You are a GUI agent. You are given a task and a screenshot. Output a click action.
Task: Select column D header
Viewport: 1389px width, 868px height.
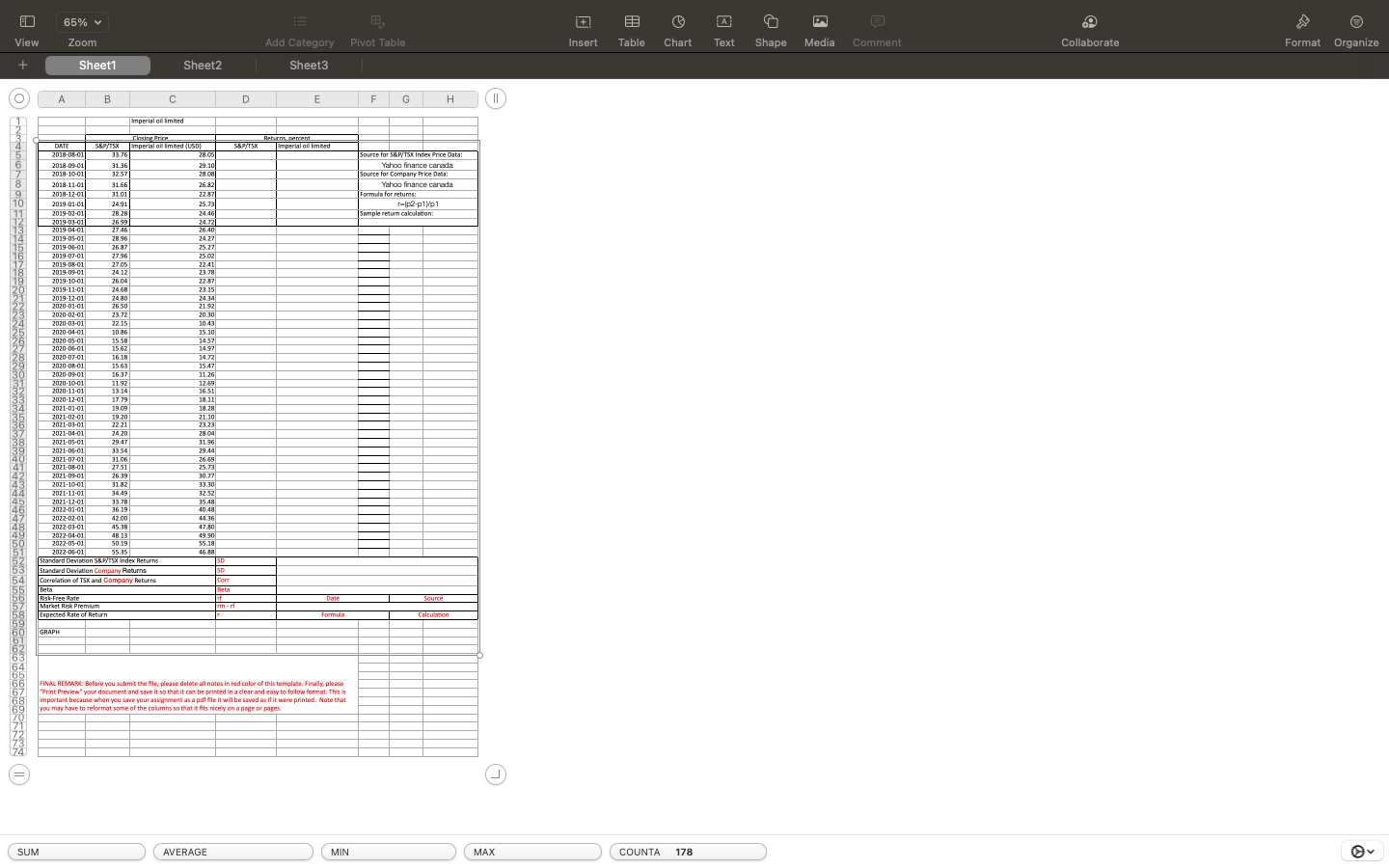(x=246, y=99)
